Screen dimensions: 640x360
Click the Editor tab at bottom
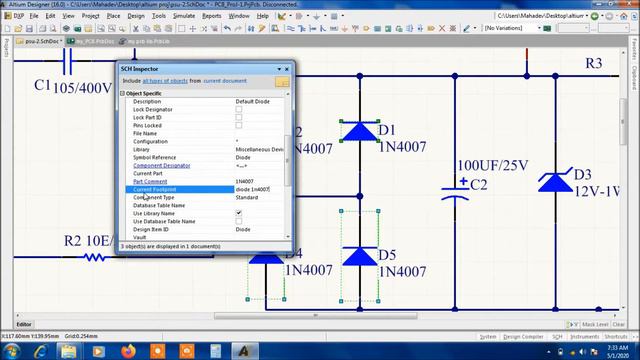[x=24, y=324]
